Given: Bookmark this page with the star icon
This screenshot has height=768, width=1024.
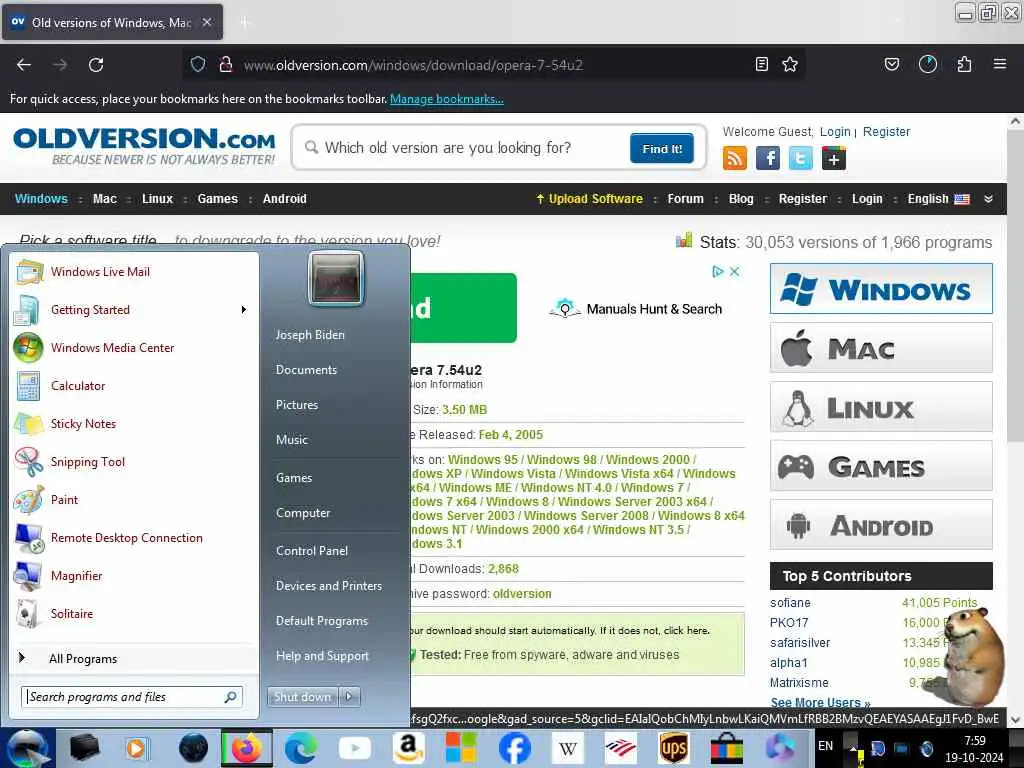Looking at the screenshot, I should click(790, 64).
